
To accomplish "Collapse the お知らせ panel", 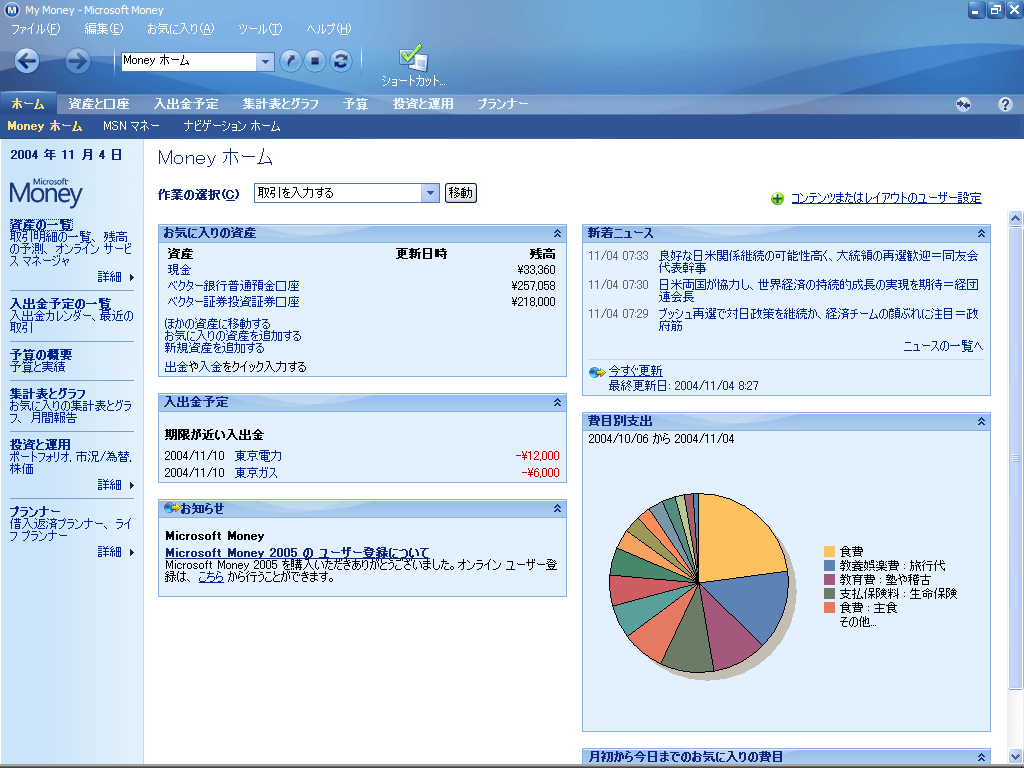I will tap(557, 508).
